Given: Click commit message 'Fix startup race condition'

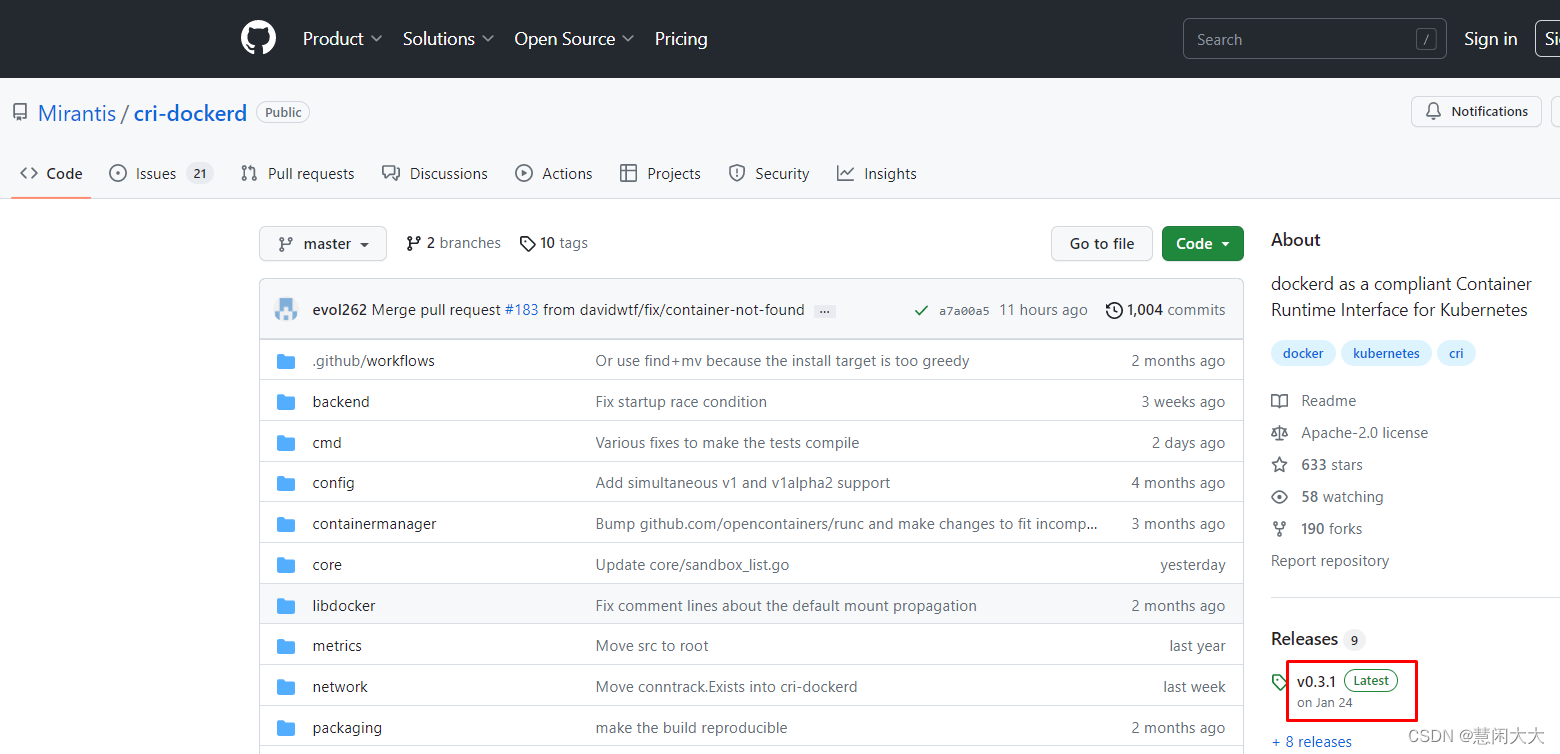Looking at the screenshot, I should [681, 402].
